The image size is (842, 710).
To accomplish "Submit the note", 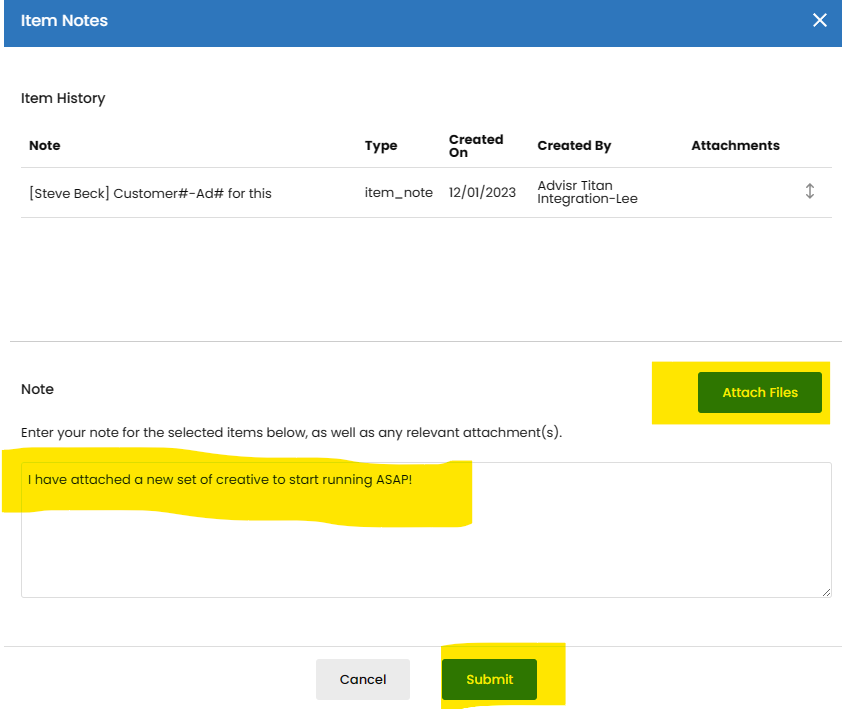I will (489, 679).
